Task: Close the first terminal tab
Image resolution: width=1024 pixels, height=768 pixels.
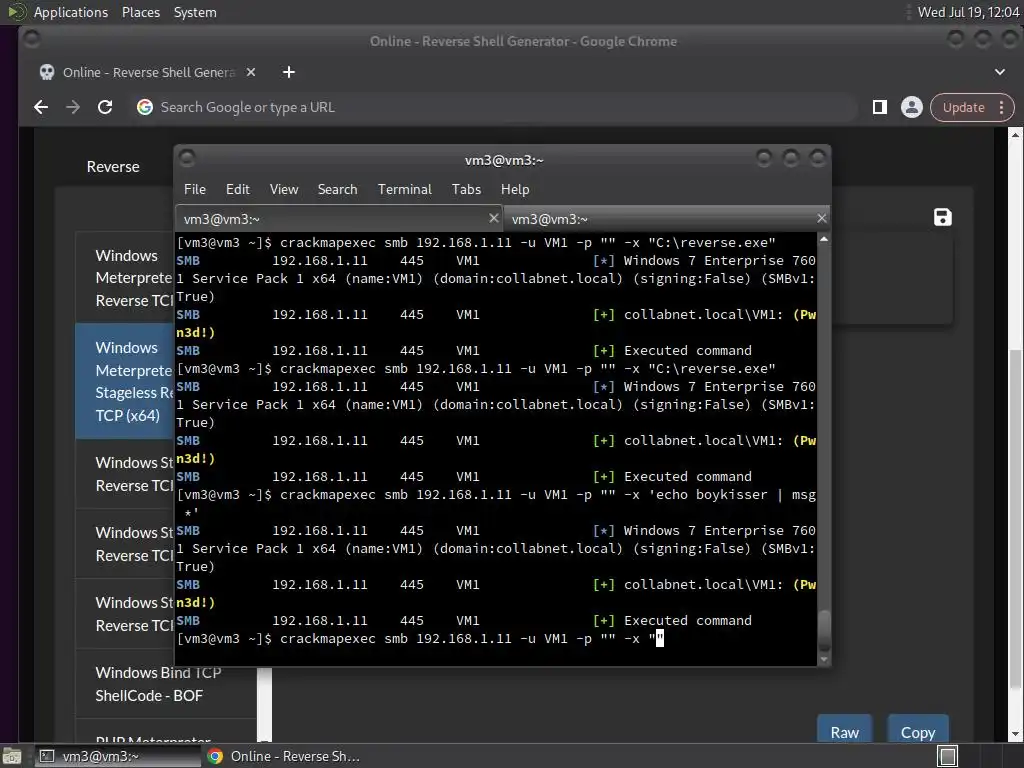Action: click(494, 218)
